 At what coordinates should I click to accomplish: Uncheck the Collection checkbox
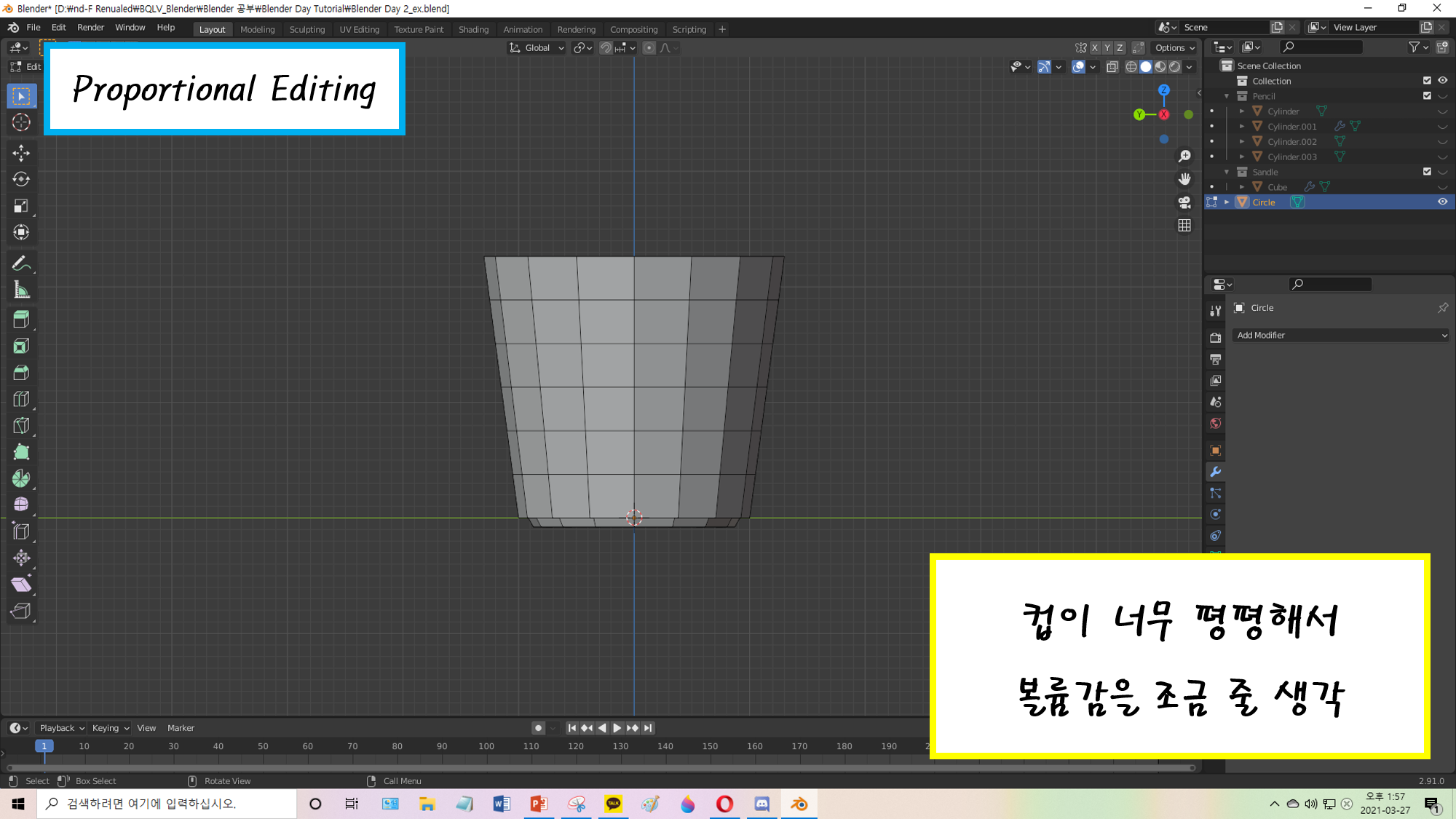click(x=1427, y=81)
